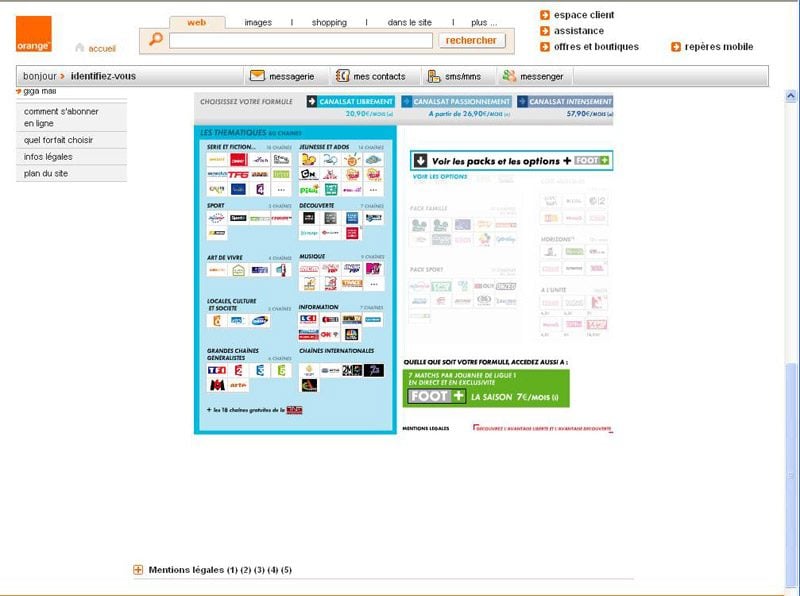This screenshot has width=800, height=596.
Task: Click the LCI news channel logo
Action: click(309, 319)
